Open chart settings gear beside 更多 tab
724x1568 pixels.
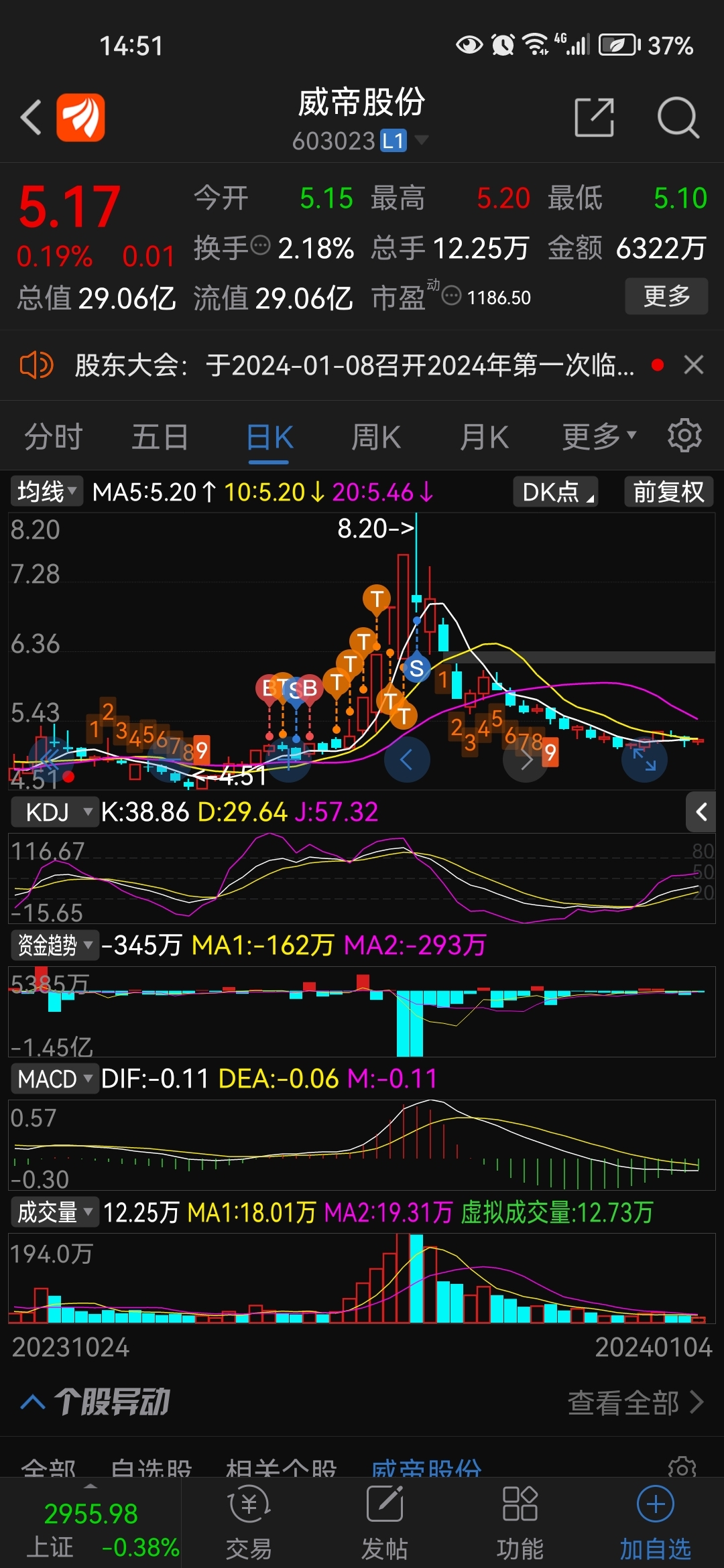tap(684, 436)
